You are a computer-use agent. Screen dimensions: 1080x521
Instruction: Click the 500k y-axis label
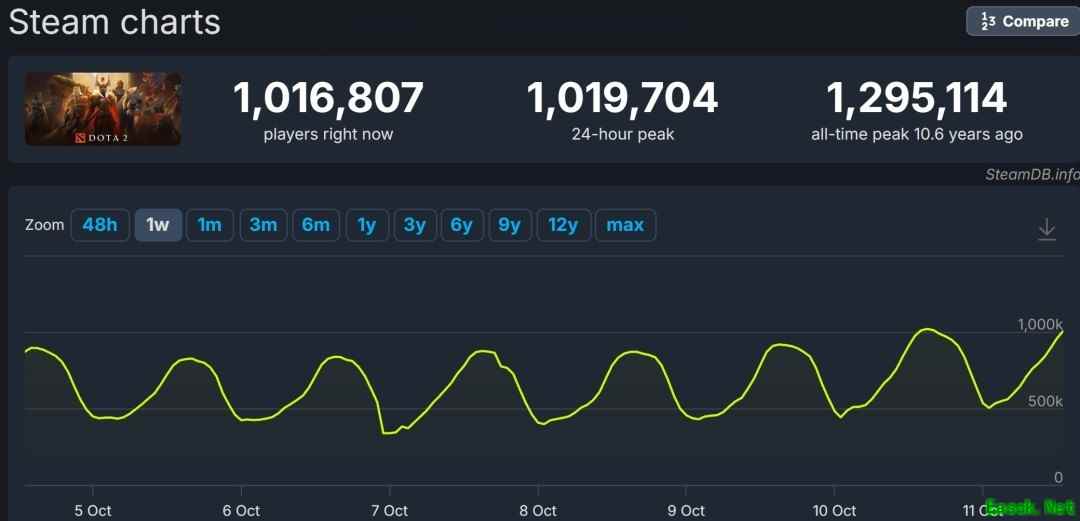tap(1046, 401)
